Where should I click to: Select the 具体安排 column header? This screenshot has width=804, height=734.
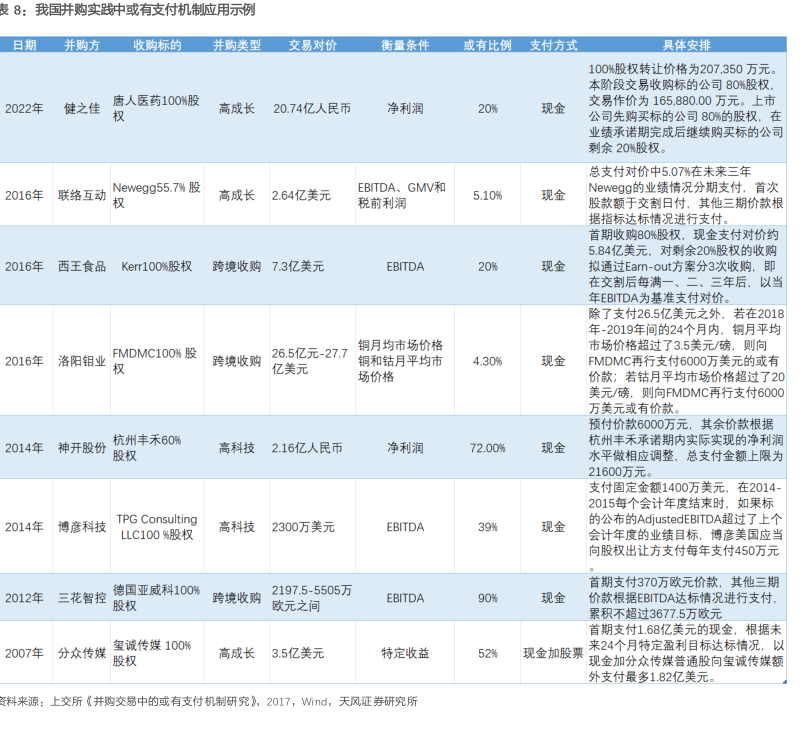tap(687, 46)
